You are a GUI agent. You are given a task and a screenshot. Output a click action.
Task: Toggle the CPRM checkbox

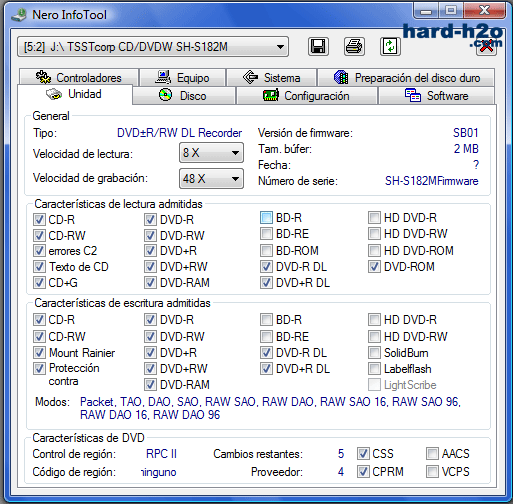tap(363, 471)
